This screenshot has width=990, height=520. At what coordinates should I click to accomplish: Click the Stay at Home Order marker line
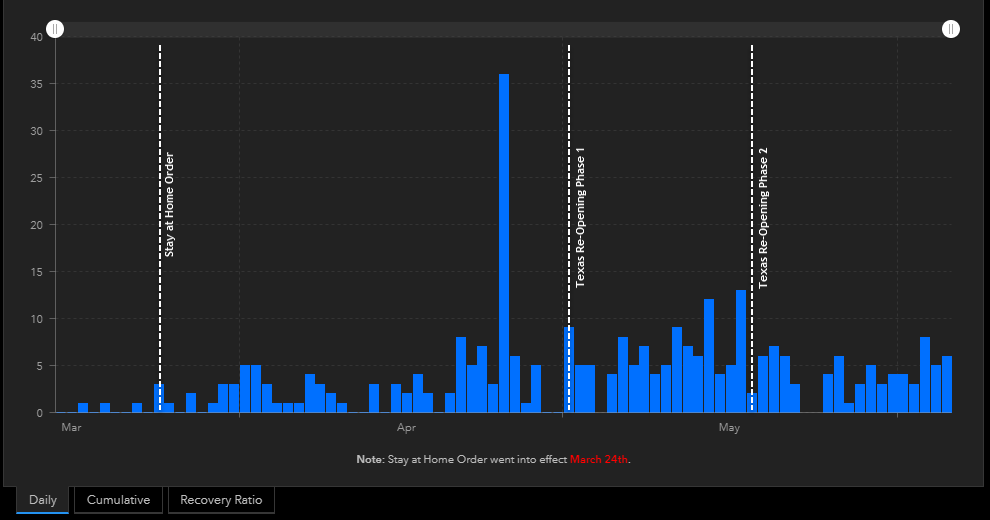pyautogui.click(x=160, y=228)
